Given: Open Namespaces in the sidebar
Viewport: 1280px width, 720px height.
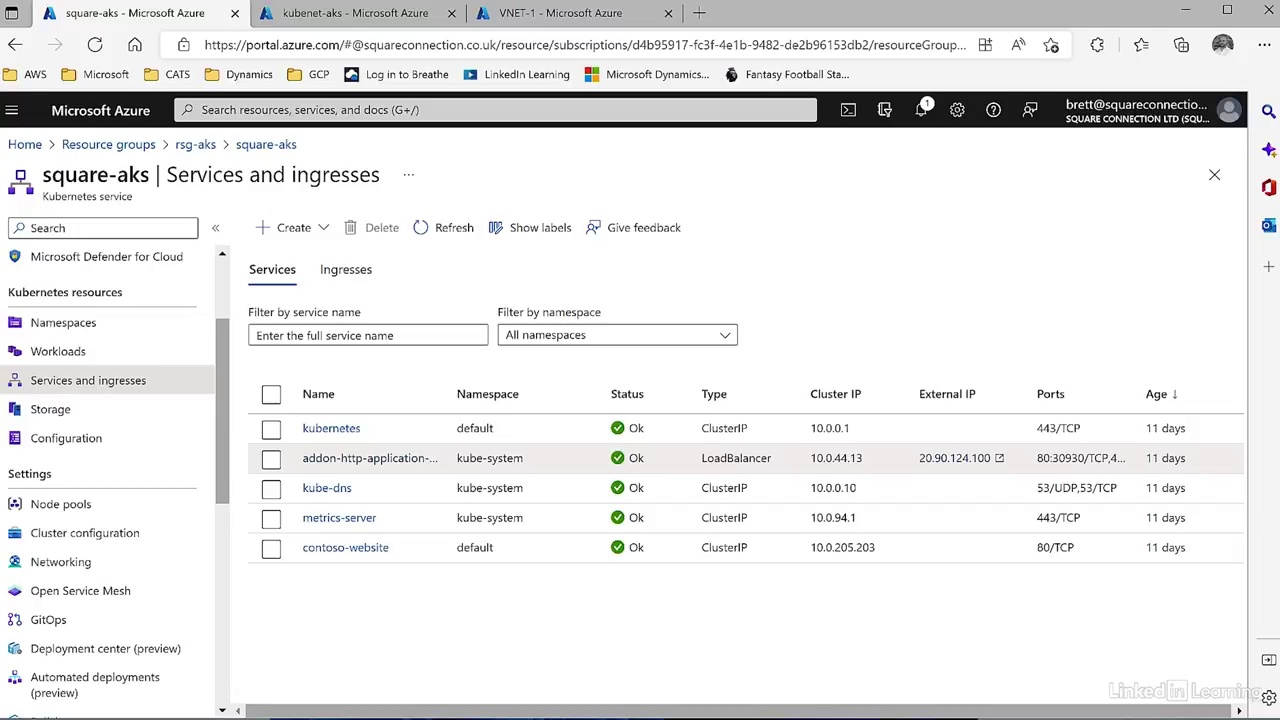Looking at the screenshot, I should coord(63,323).
